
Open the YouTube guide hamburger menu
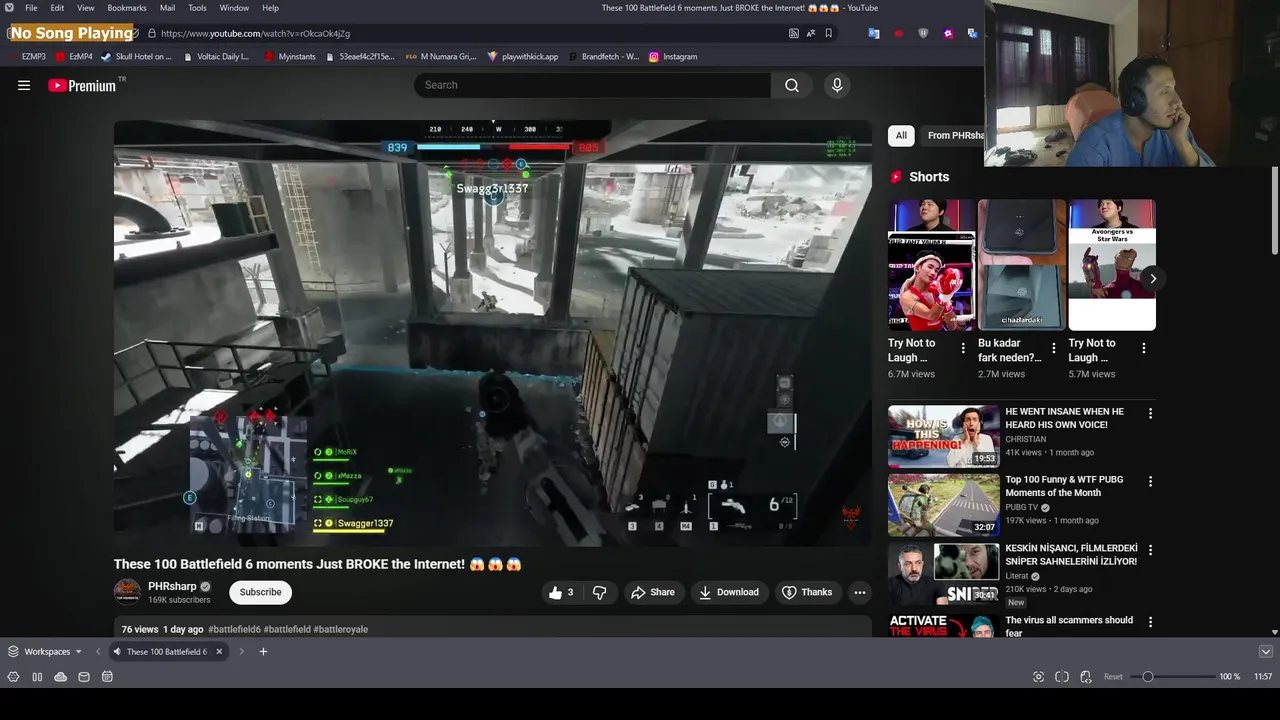[24, 85]
